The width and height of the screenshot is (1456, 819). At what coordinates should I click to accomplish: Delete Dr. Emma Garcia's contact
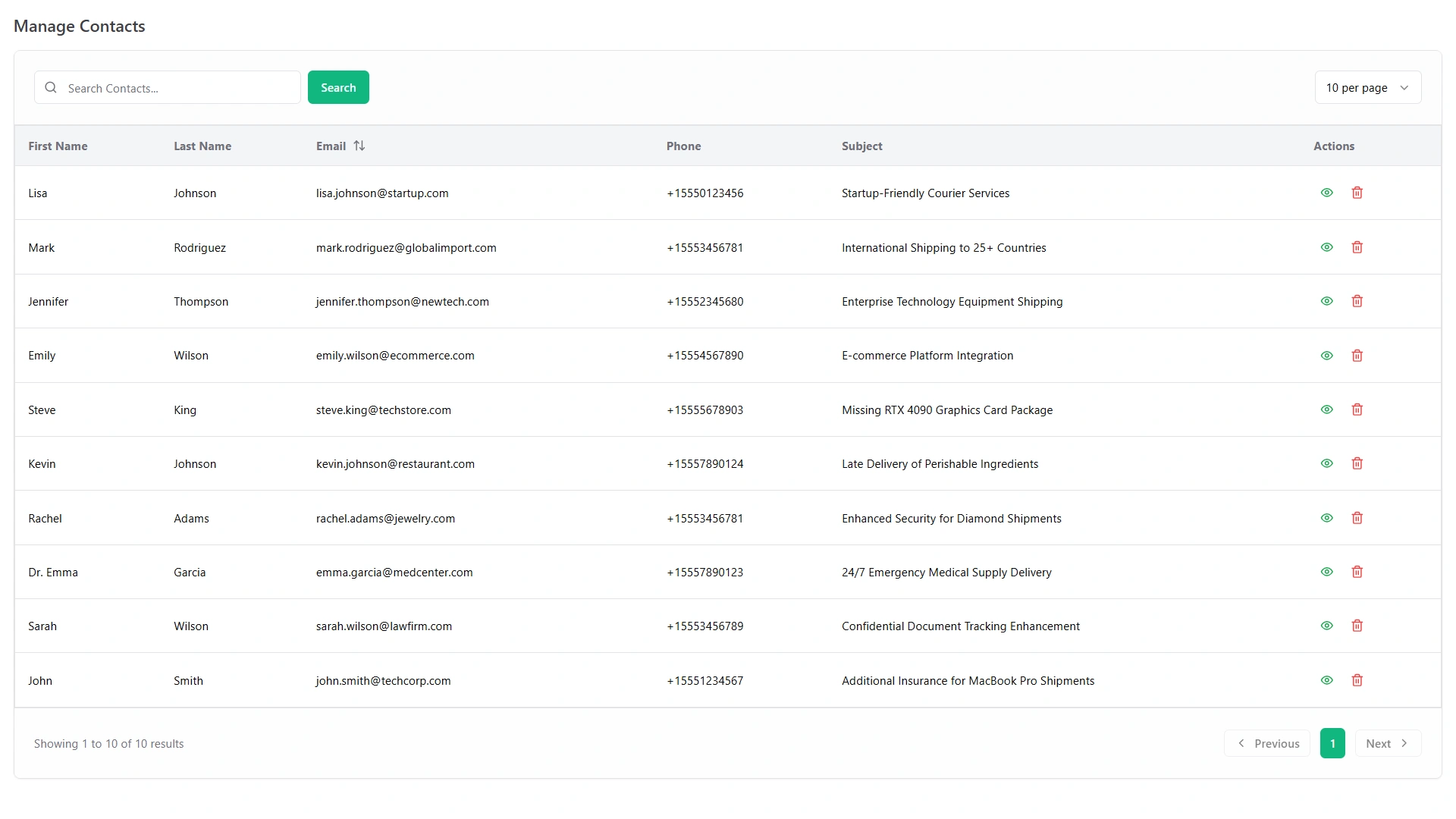click(x=1357, y=572)
